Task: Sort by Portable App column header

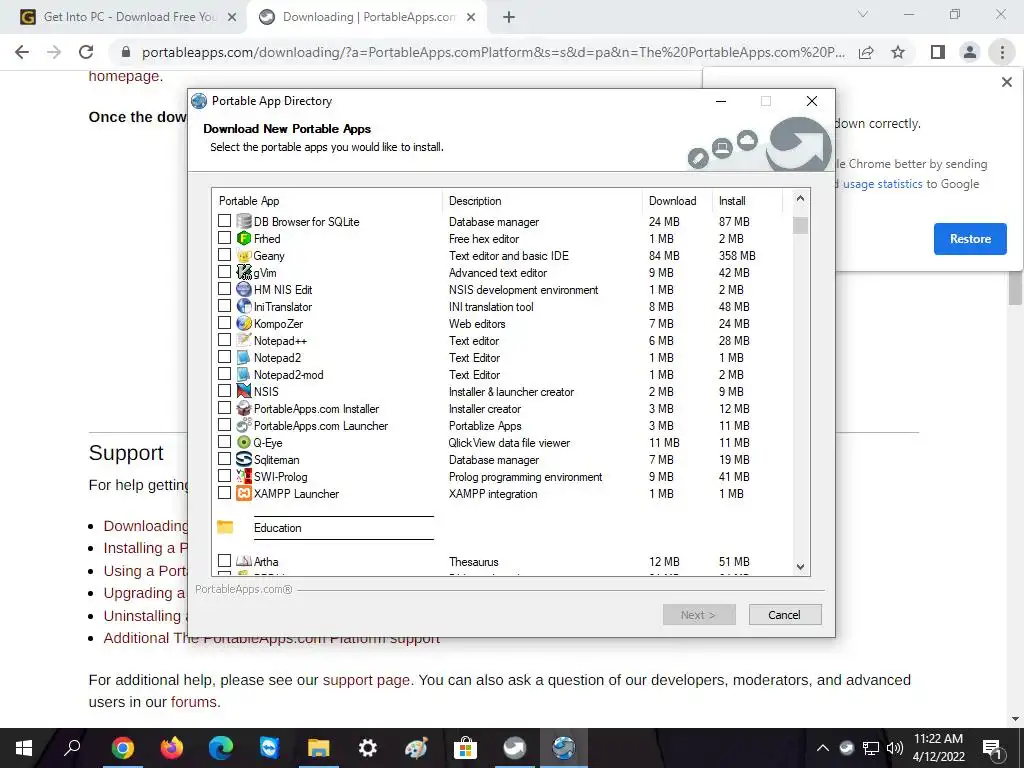Action: (x=327, y=200)
